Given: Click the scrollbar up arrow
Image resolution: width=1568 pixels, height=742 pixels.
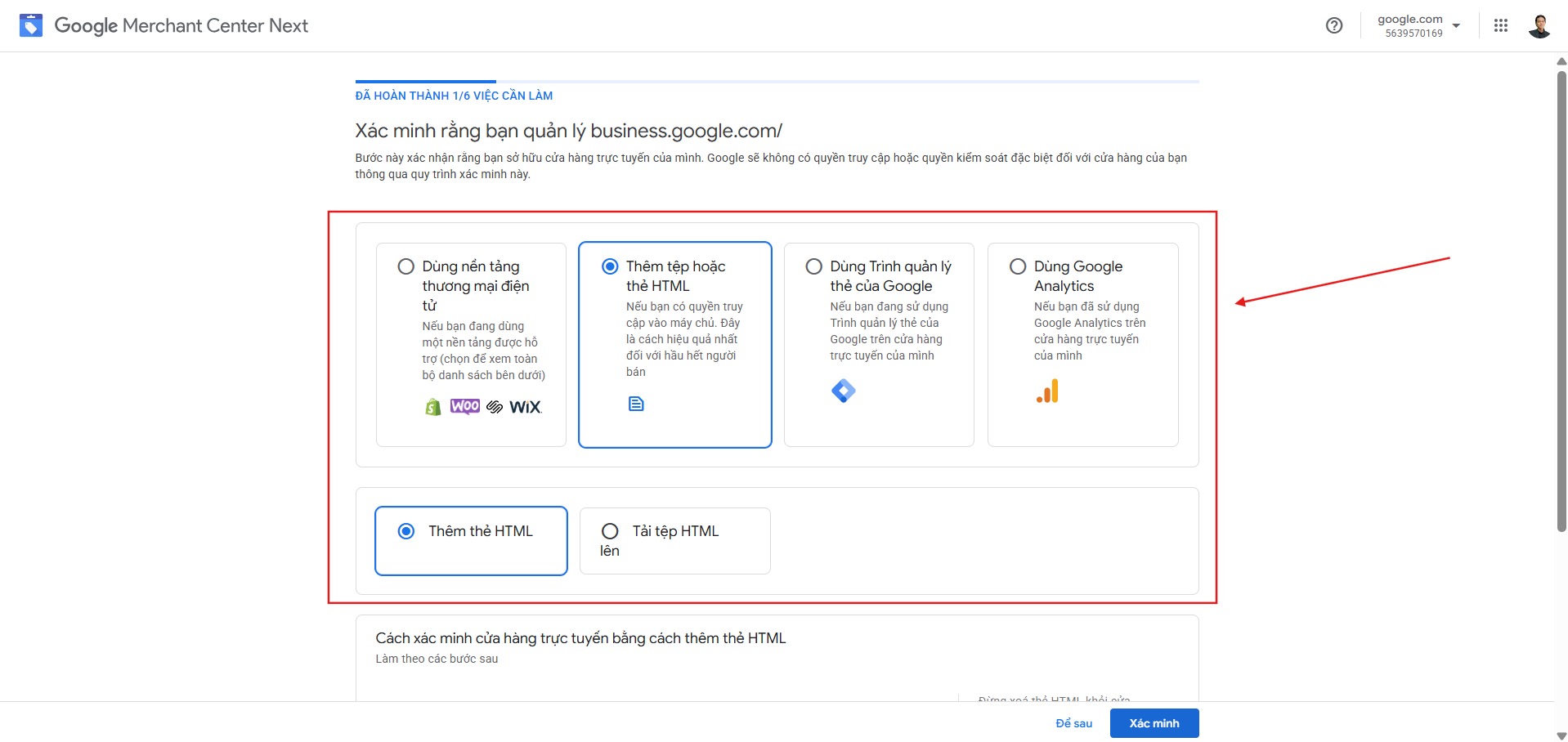Looking at the screenshot, I should point(1561,60).
